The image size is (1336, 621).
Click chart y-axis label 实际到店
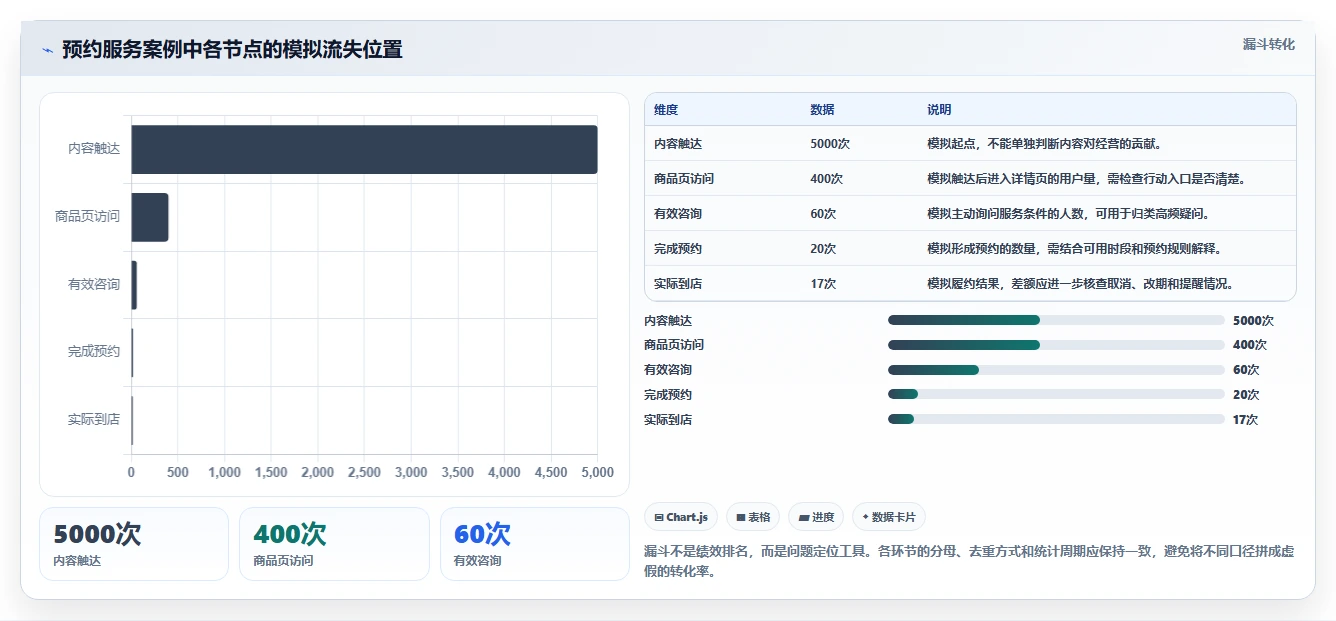[94, 420]
